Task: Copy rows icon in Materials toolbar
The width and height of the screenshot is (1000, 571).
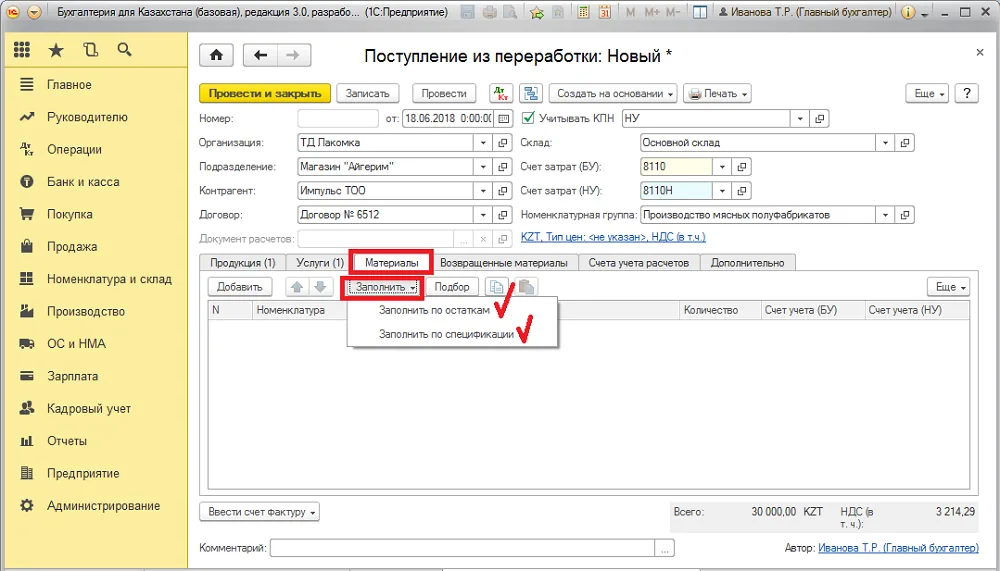Action: [497, 287]
